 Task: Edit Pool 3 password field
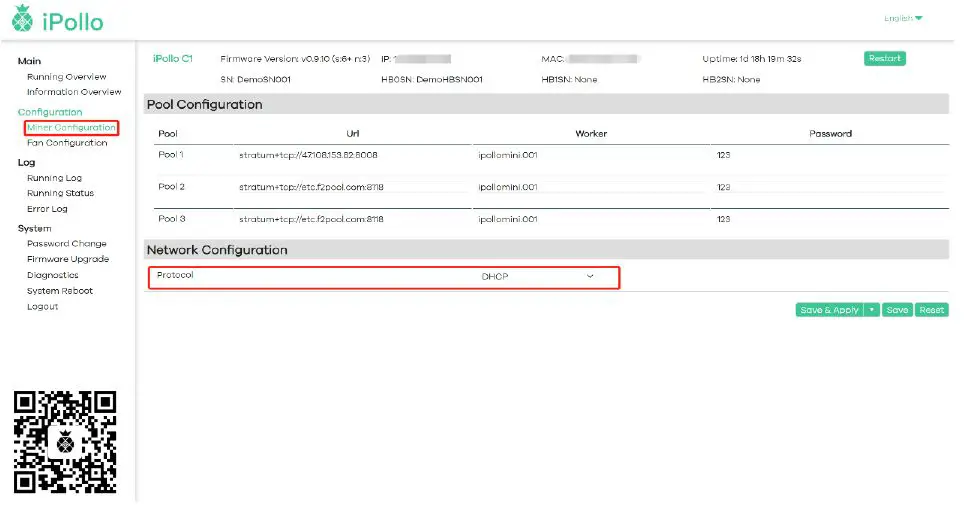point(830,219)
